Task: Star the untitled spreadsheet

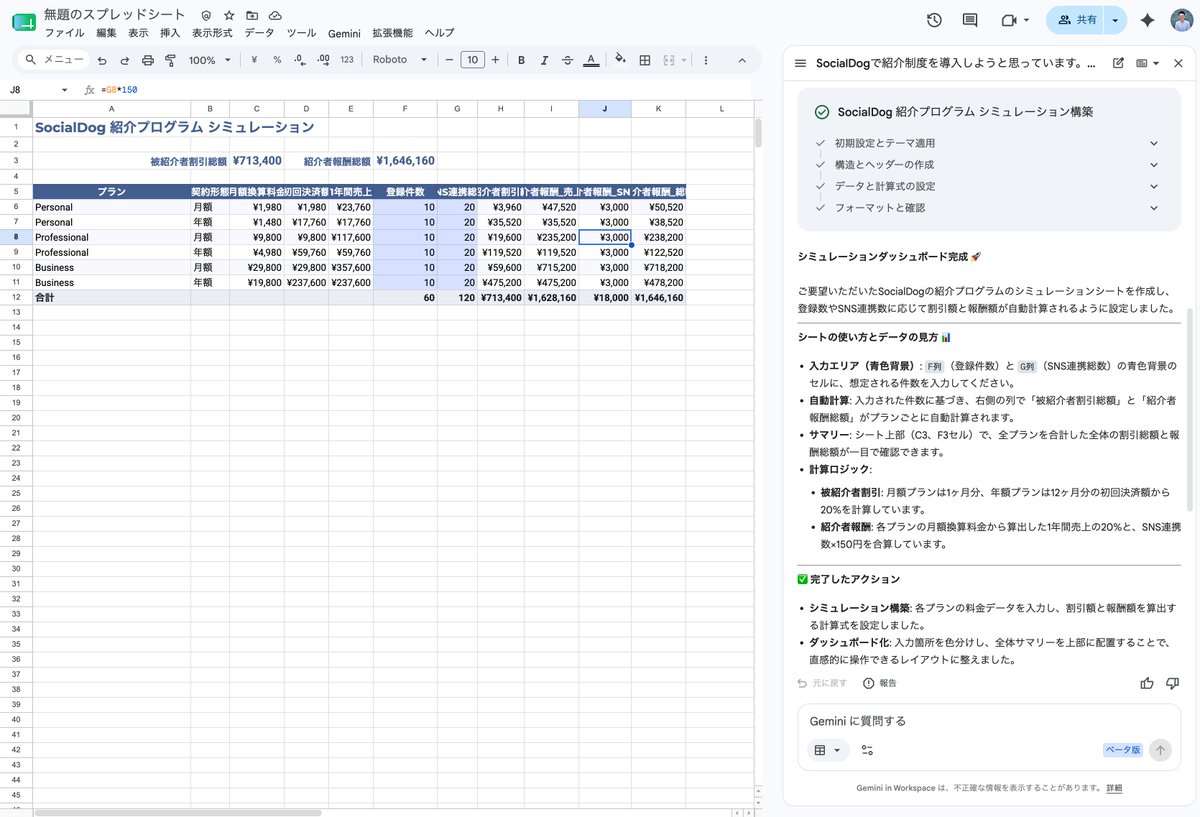Action: (x=229, y=16)
